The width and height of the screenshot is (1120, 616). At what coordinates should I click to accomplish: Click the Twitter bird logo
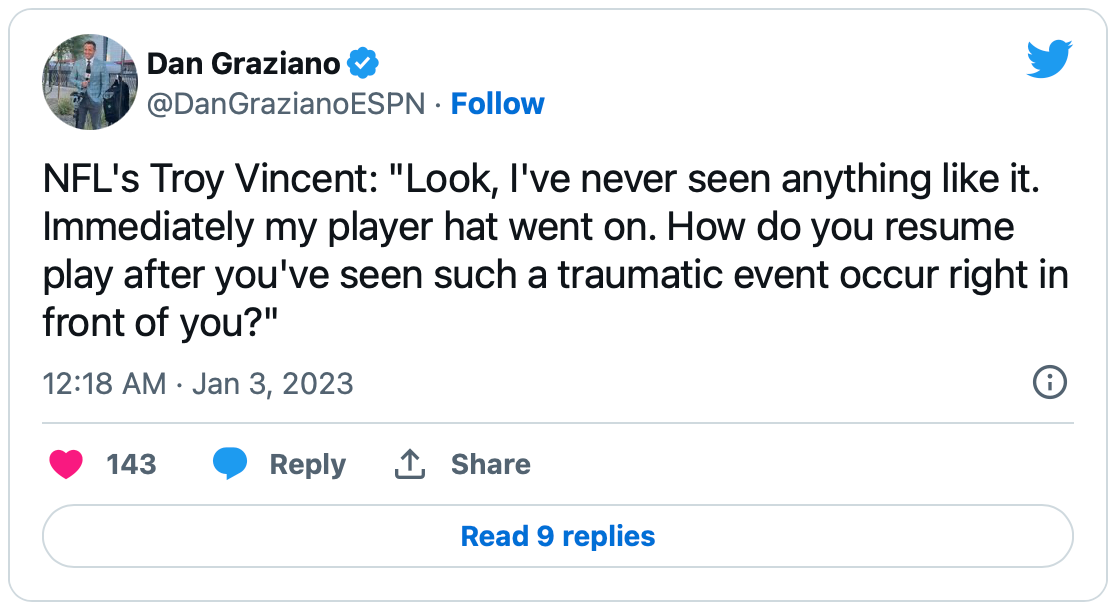[1049, 61]
